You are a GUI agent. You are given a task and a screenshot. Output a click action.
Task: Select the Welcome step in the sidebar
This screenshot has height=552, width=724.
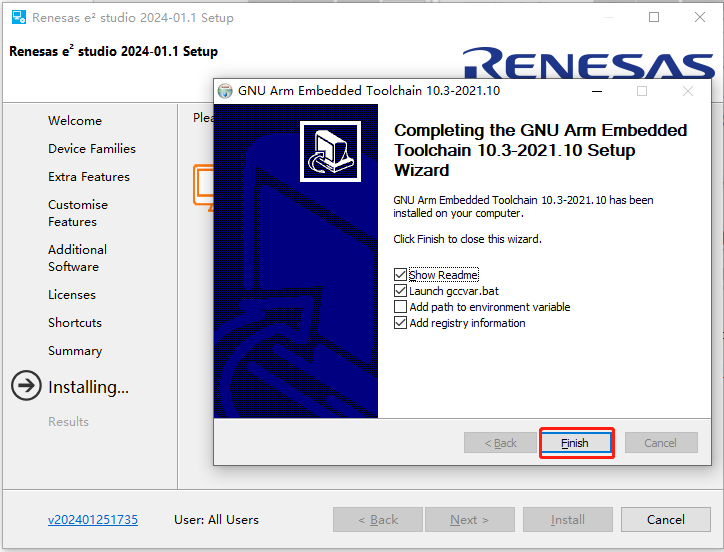coord(75,121)
